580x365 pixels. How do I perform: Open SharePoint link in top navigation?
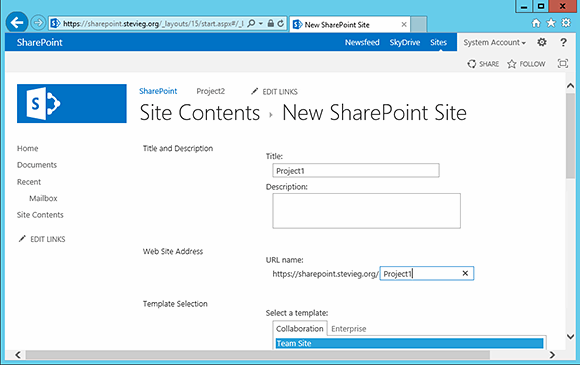point(158,91)
